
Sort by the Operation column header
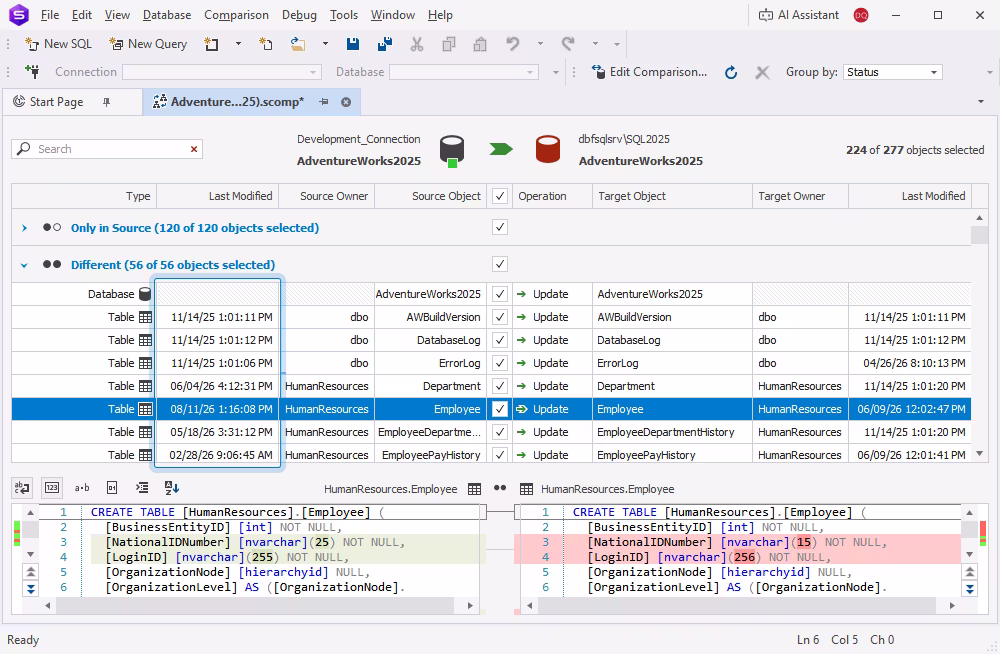click(552, 196)
